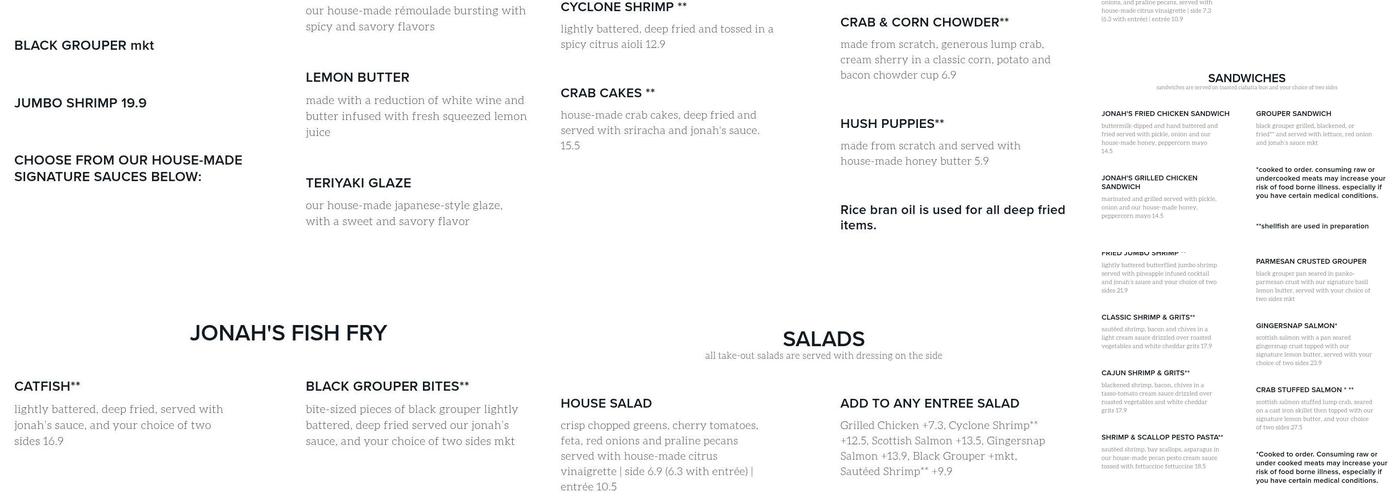This screenshot has height=500, width=1400.
Task: Click the Sandwiches section heading
Action: point(1246,79)
